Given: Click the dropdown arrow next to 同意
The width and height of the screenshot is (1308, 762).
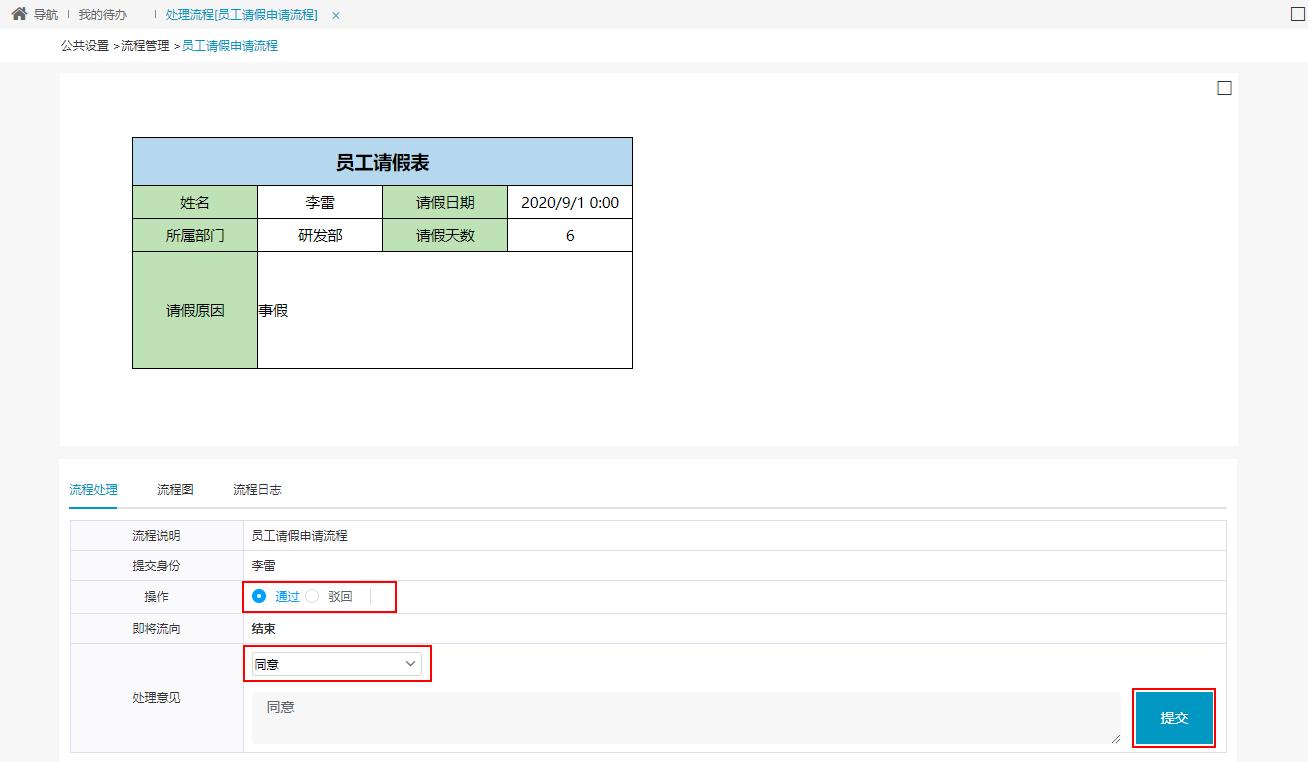Looking at the screenshot, I should [x=410, y=663].
